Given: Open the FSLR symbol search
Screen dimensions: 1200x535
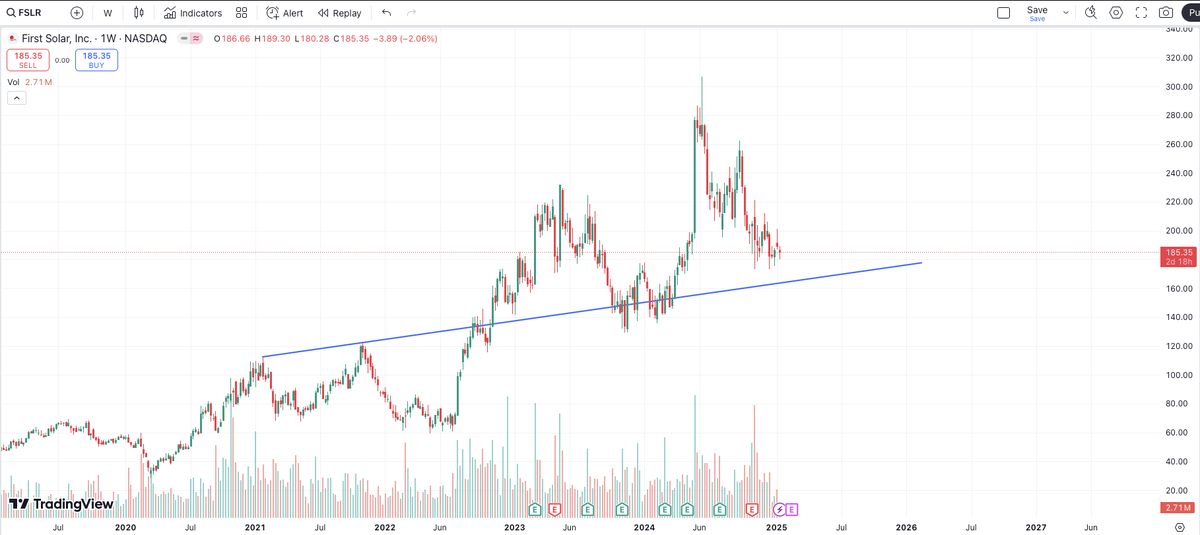Looking at the screenshot, I should click(x=26, y=13).
